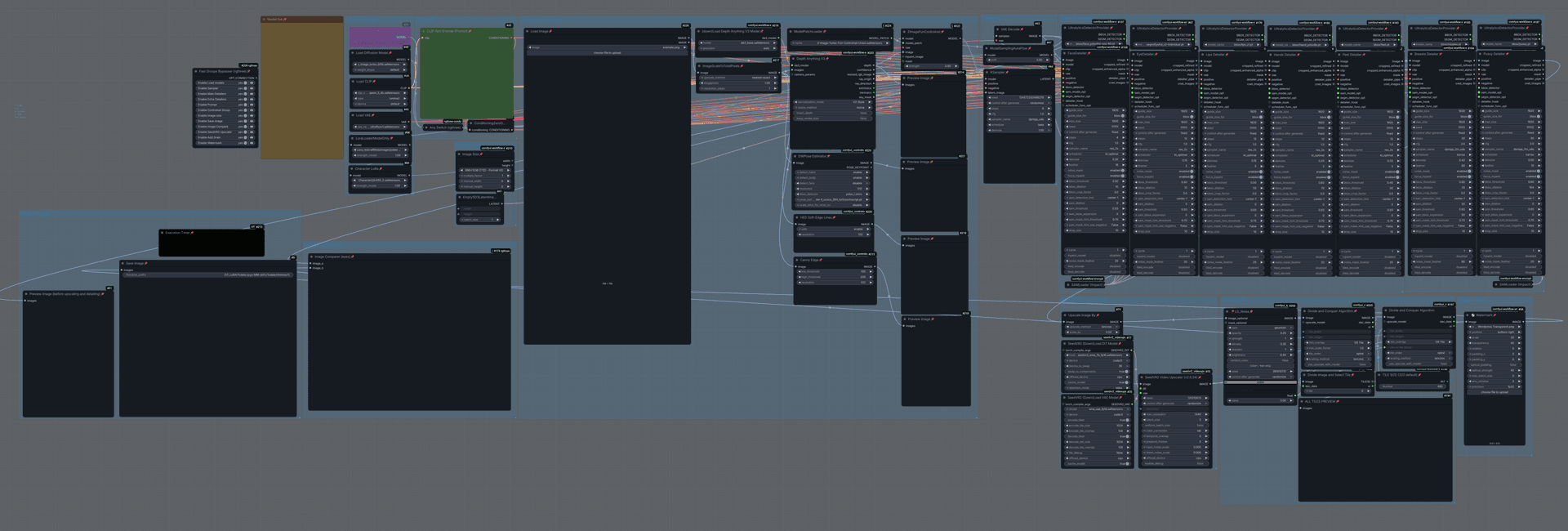Collapse the KSampler node dot
1568x531 pixels.
pos(988,72)
